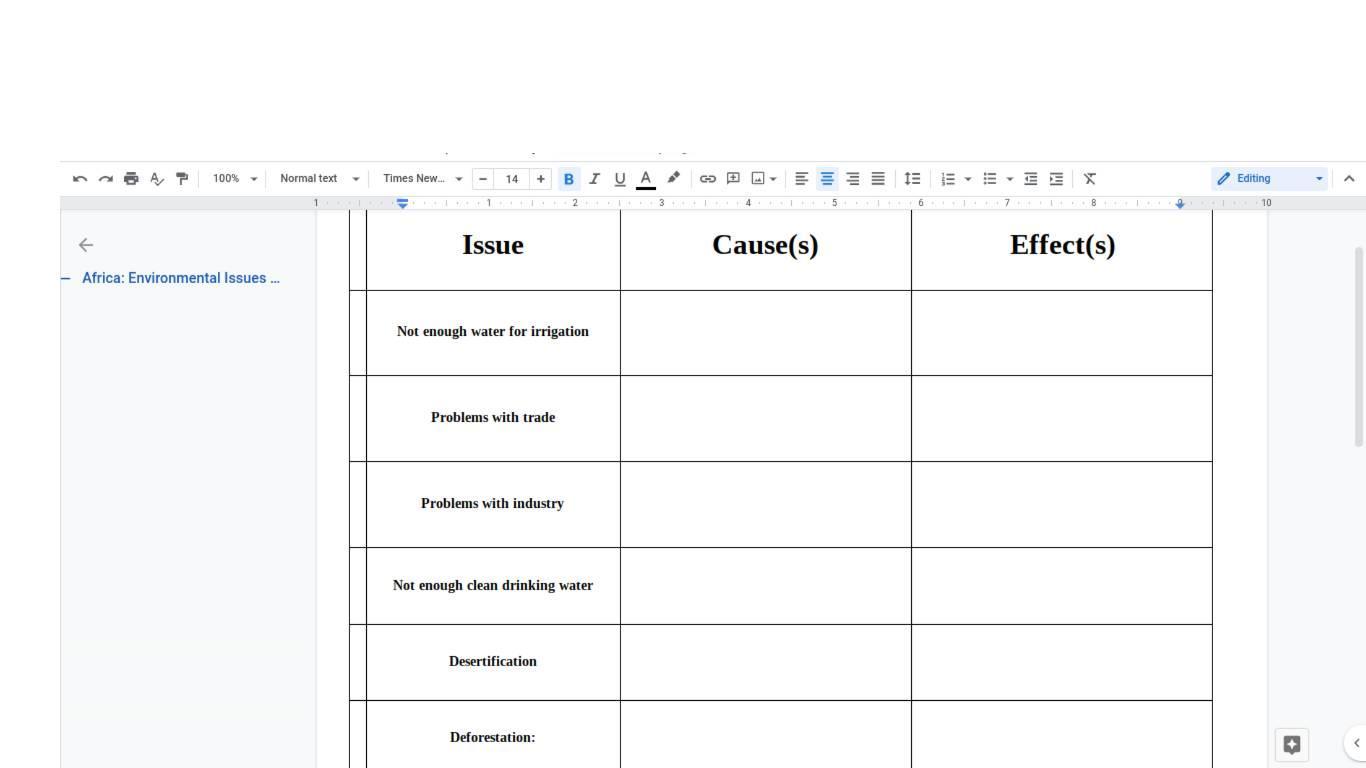
Task: Toggle underline formatting
Action: [620, 179]
